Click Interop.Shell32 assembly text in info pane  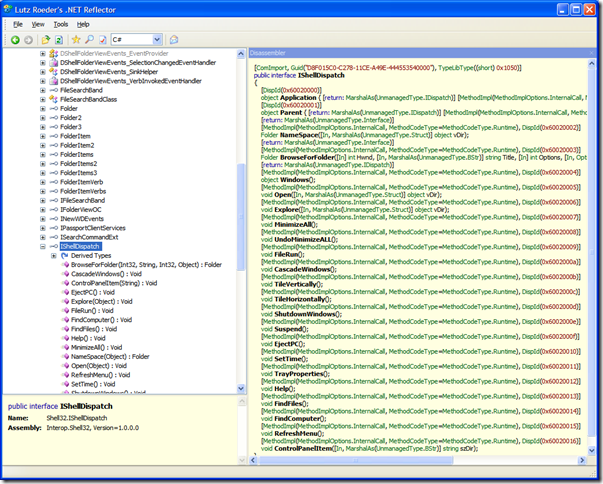pos(93,428)
